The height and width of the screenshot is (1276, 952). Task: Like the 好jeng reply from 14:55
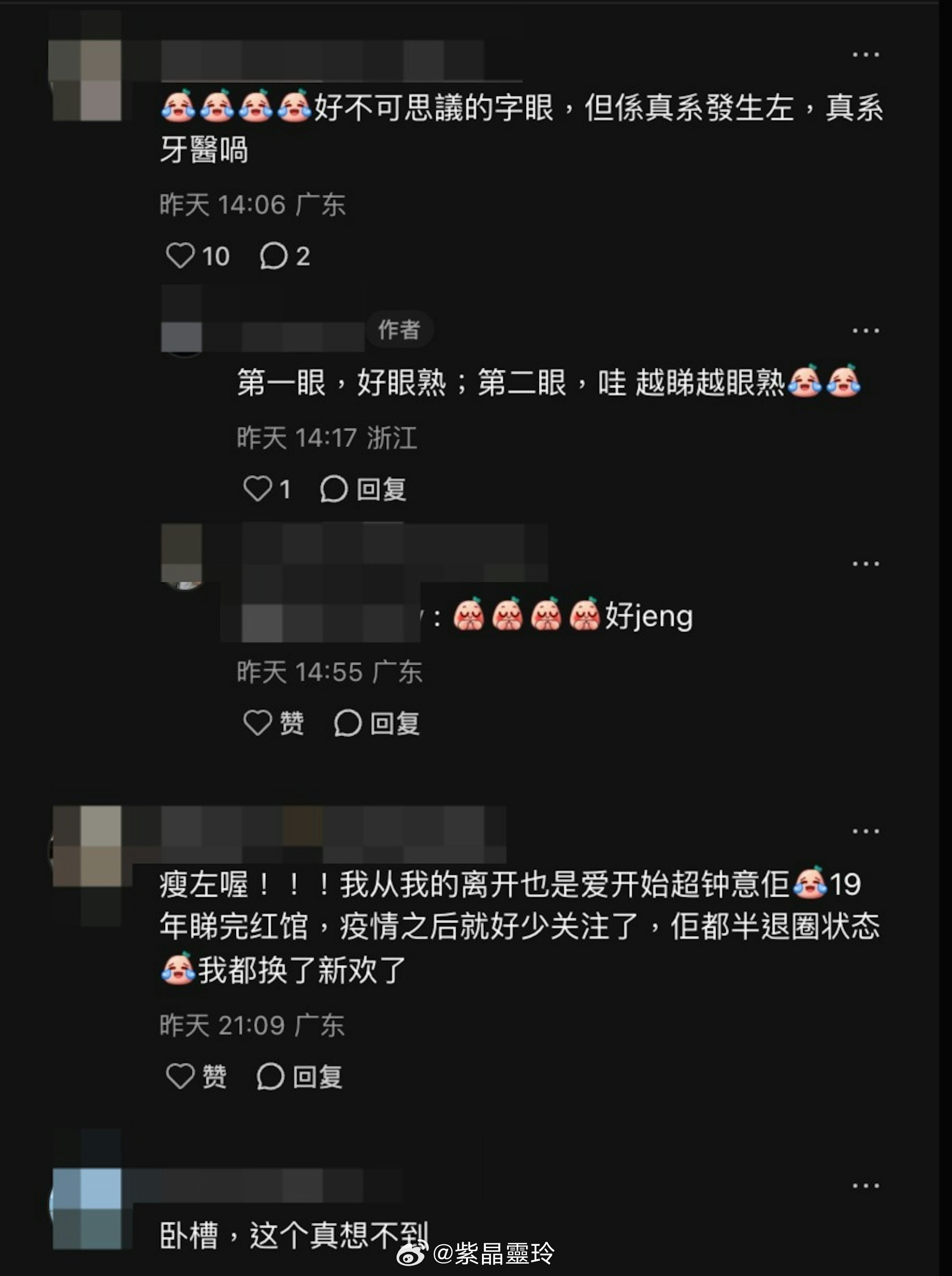(x=273, y=722)
